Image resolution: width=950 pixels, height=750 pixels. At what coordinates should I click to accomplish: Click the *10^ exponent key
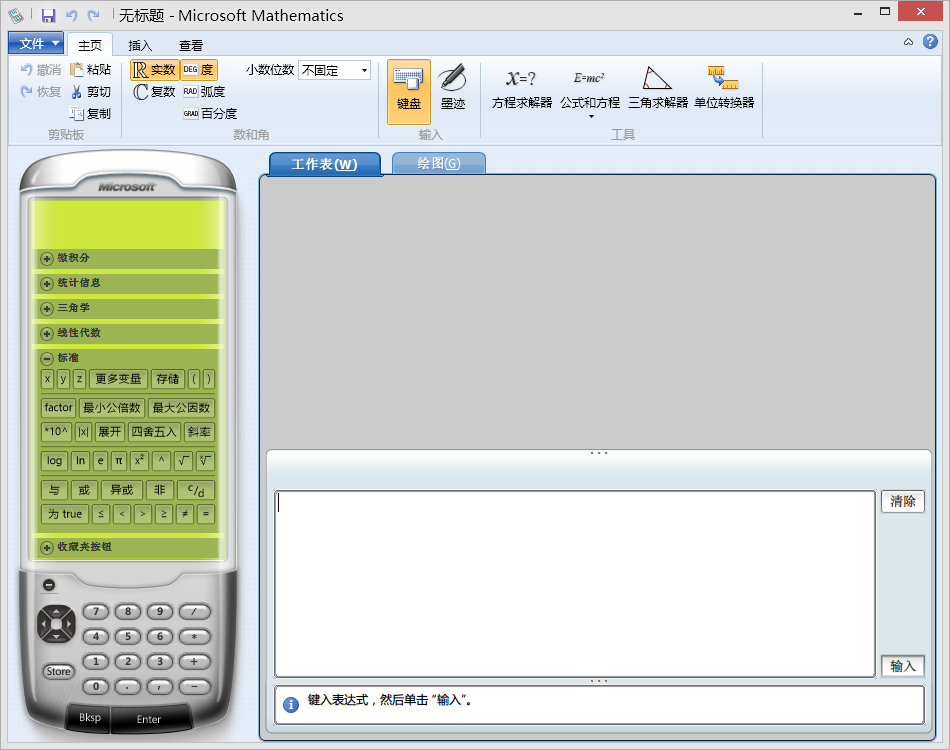click(x=56, y=432)
